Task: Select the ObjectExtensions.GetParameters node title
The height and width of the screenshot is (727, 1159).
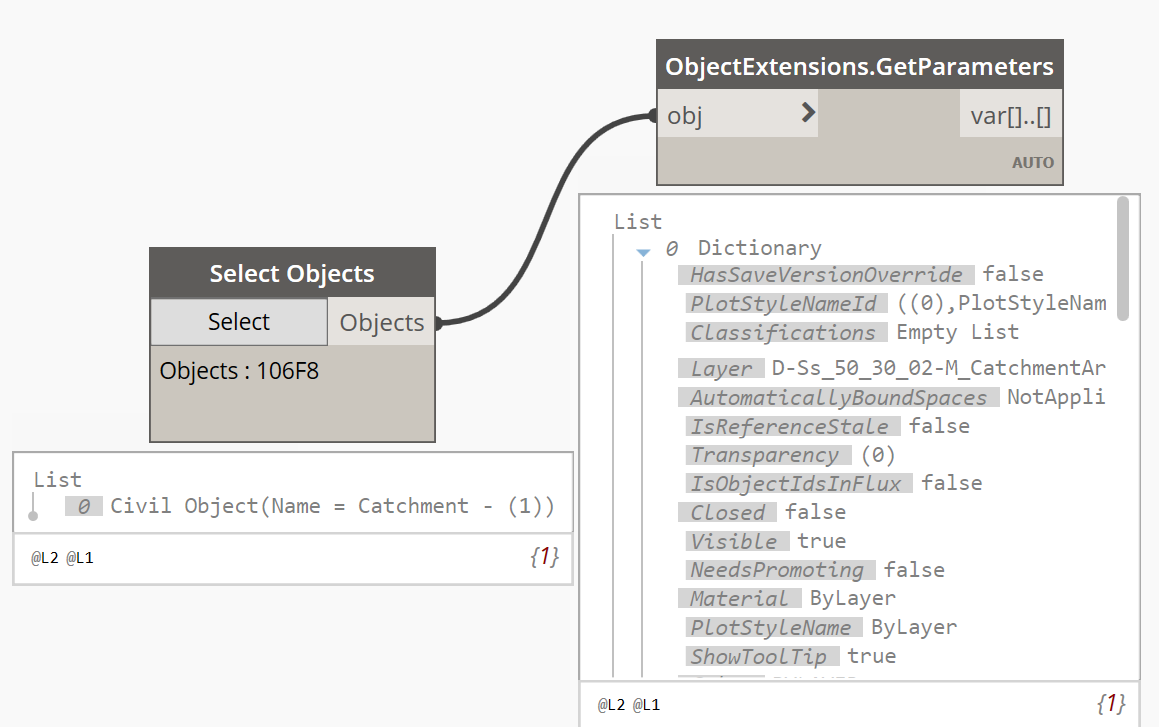Action: pos(860,66)
